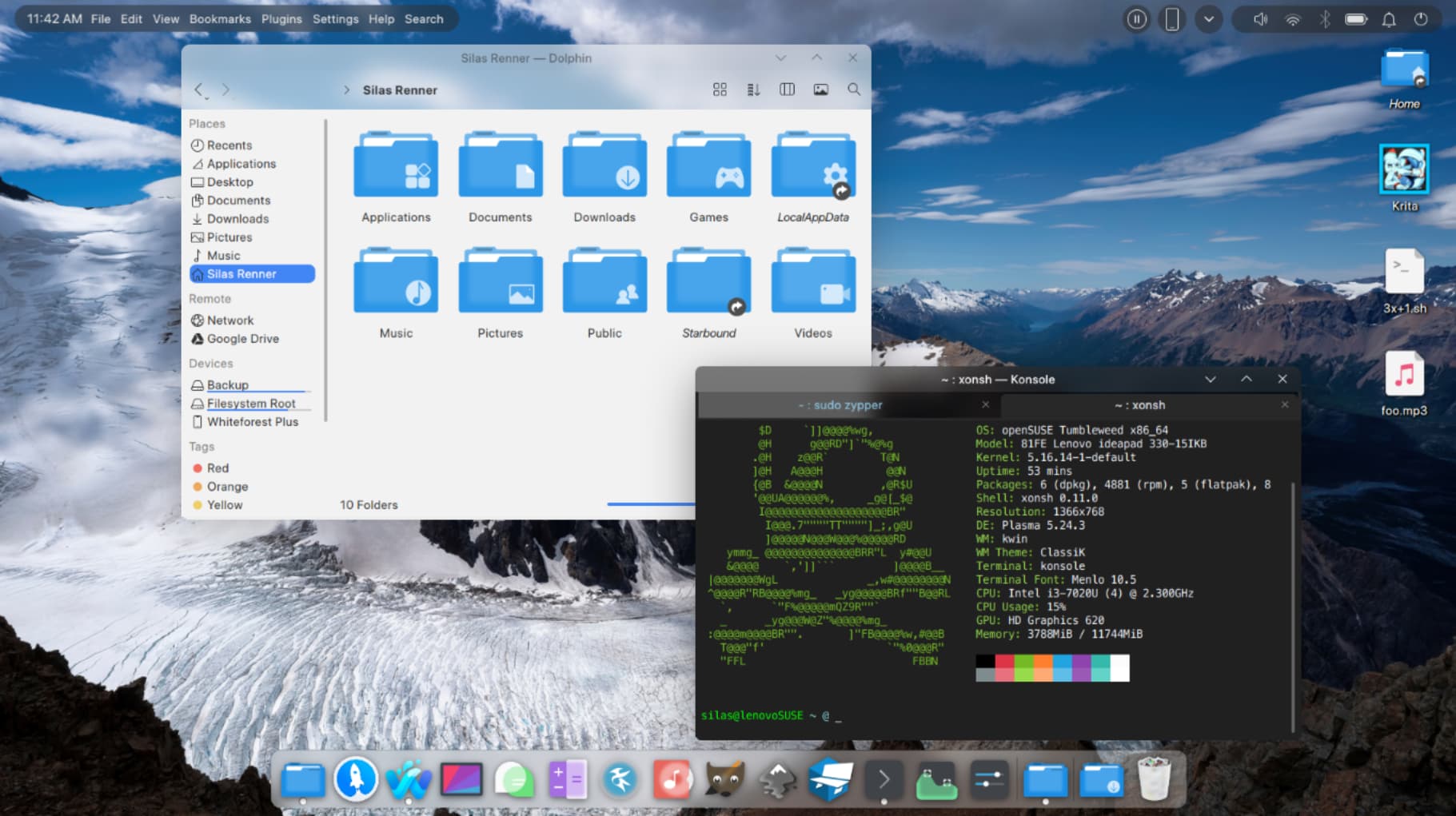
Task: Switch Dolphin to icons view mode
Action: 720,90
